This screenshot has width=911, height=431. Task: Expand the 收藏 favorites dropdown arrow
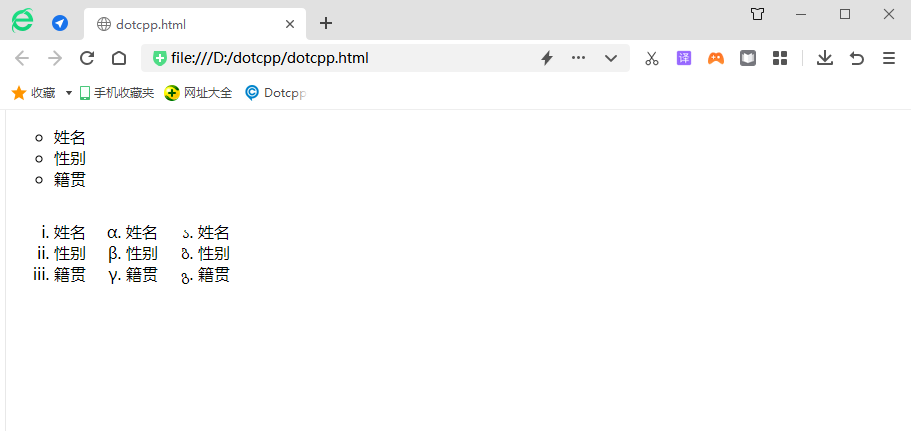(x=69, y=93)
